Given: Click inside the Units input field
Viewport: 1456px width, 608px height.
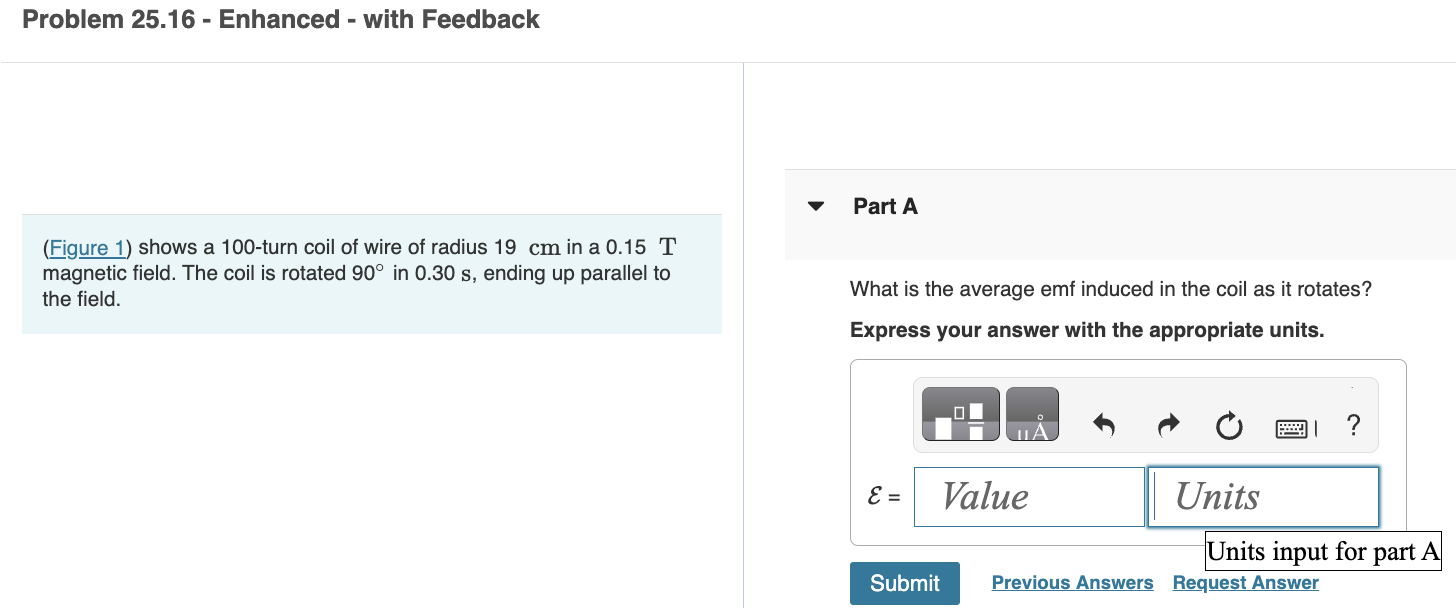Looking at the screenshot, I should click(1263, 496).
